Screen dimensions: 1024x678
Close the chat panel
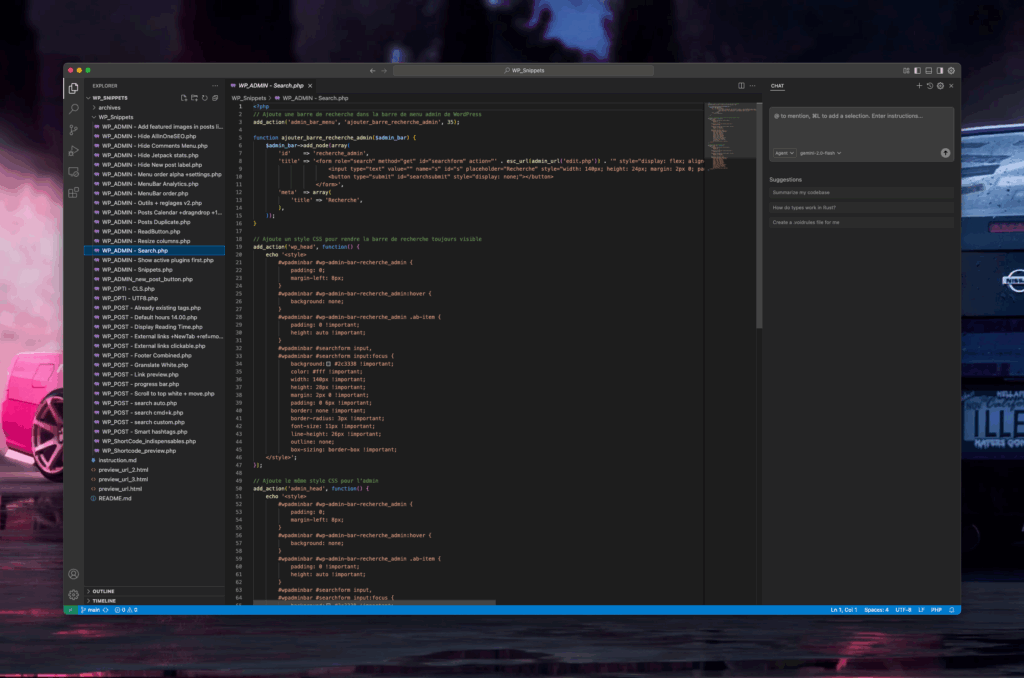click(951, 86)
